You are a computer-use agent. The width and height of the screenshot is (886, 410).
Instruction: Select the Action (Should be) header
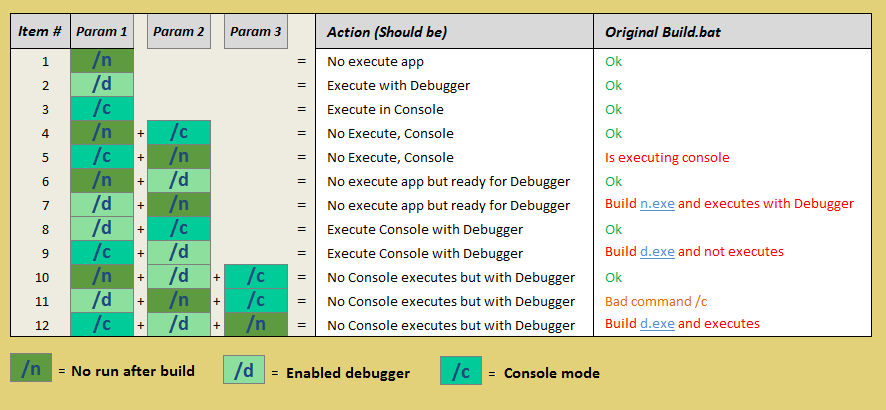point(387,32)
